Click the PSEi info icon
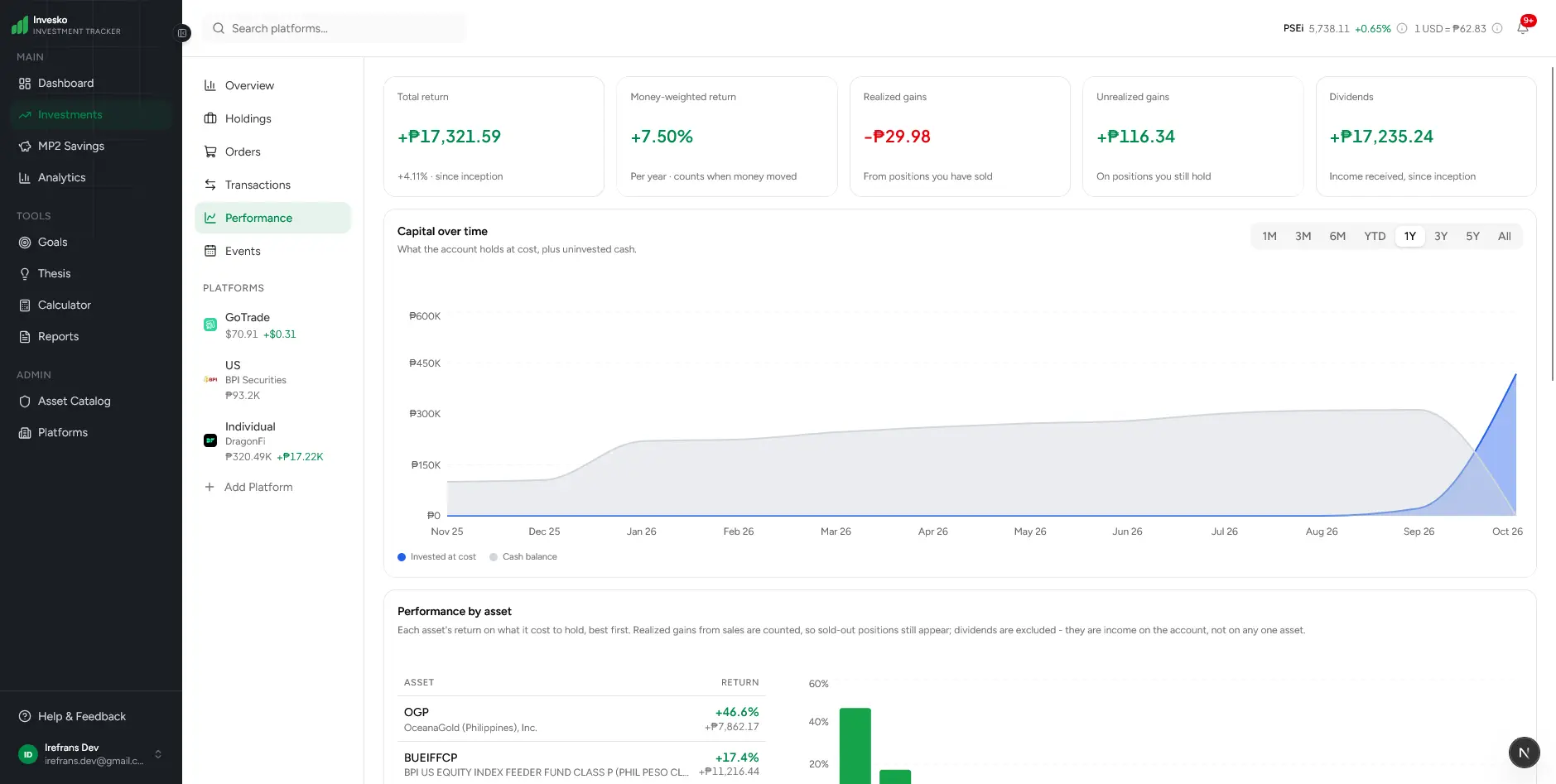 [x=1402, y=28]
